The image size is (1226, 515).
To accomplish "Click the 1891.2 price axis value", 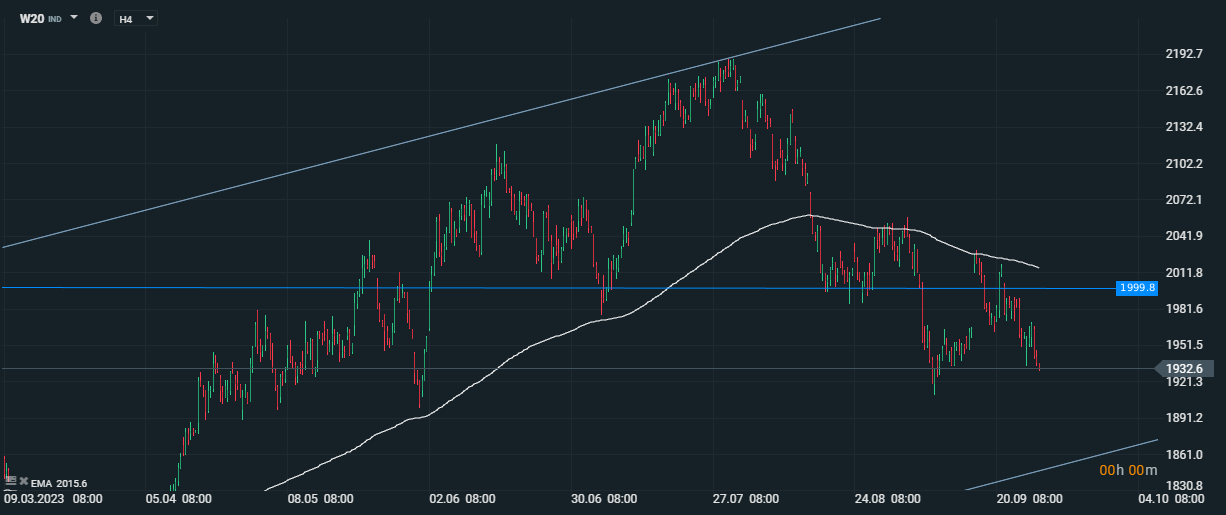I will coord(1183,418).
